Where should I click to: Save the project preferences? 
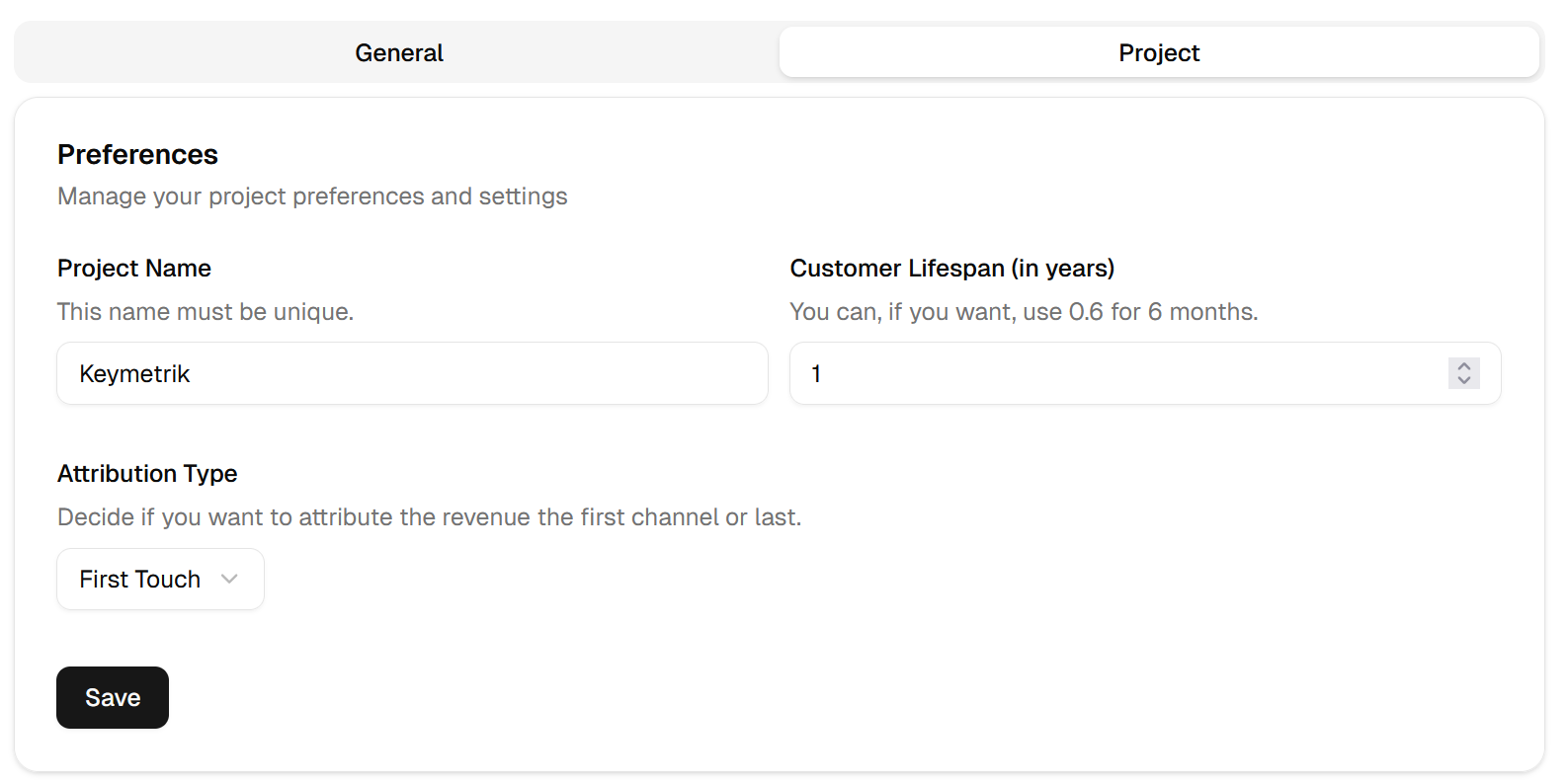(x=113, y=698)
